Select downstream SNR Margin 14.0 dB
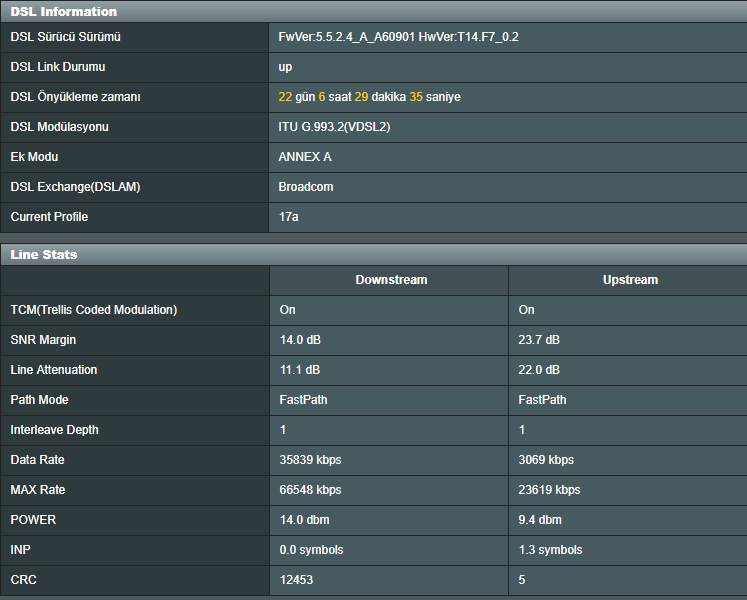 300,340
